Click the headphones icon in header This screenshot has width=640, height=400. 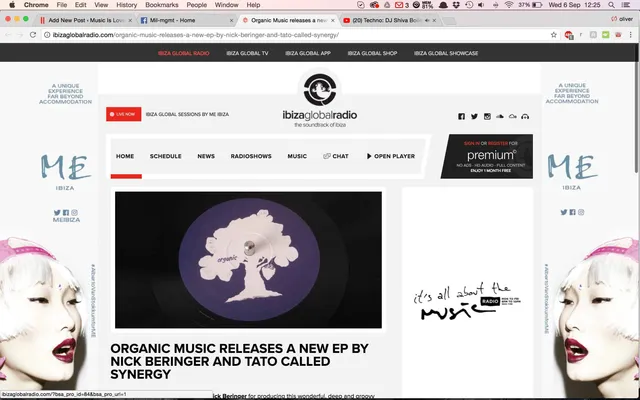click(x=525, y=116)
